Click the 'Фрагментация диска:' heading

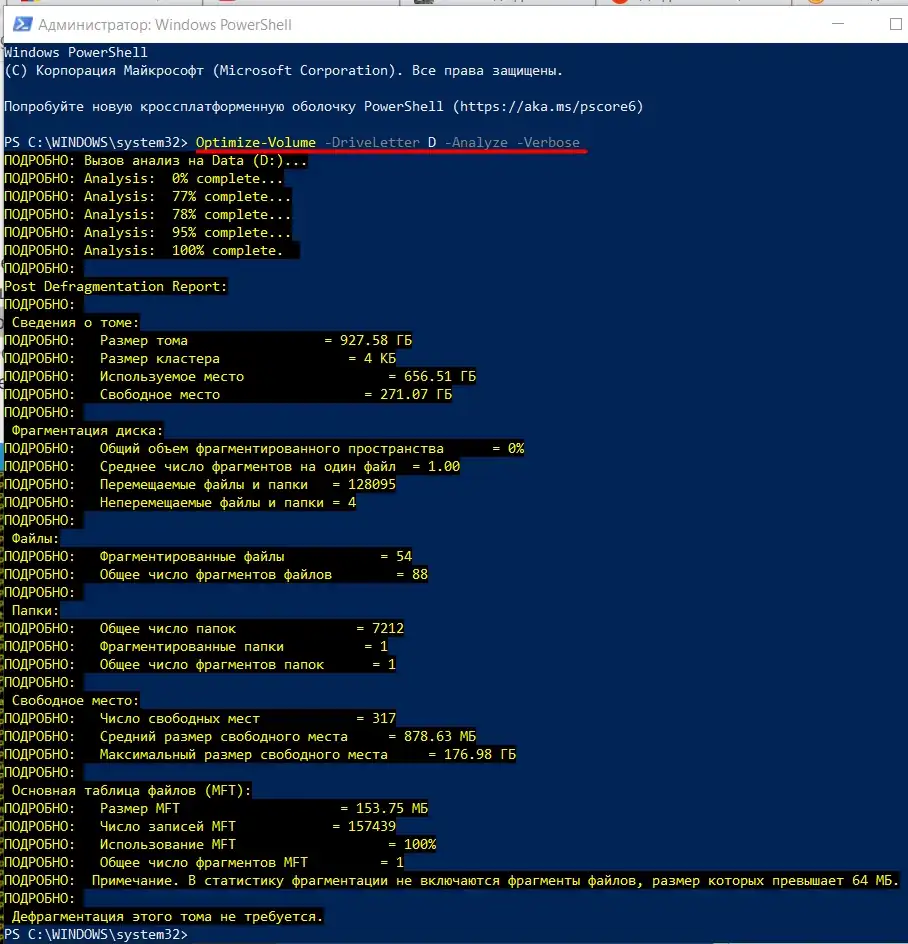click(87, 431)
